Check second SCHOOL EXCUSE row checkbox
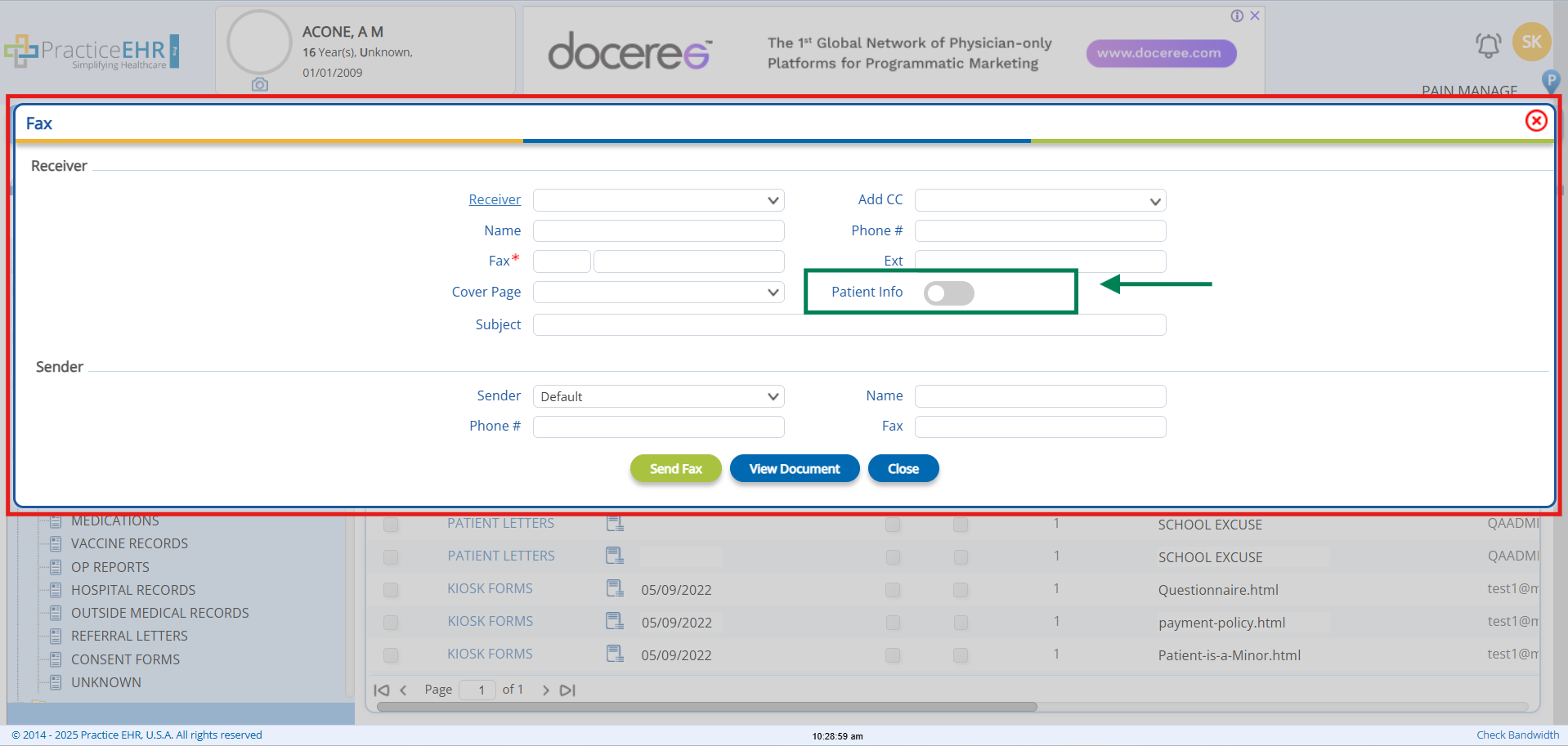The width and height of the screenshot is (1568, 746). point(391,557)
